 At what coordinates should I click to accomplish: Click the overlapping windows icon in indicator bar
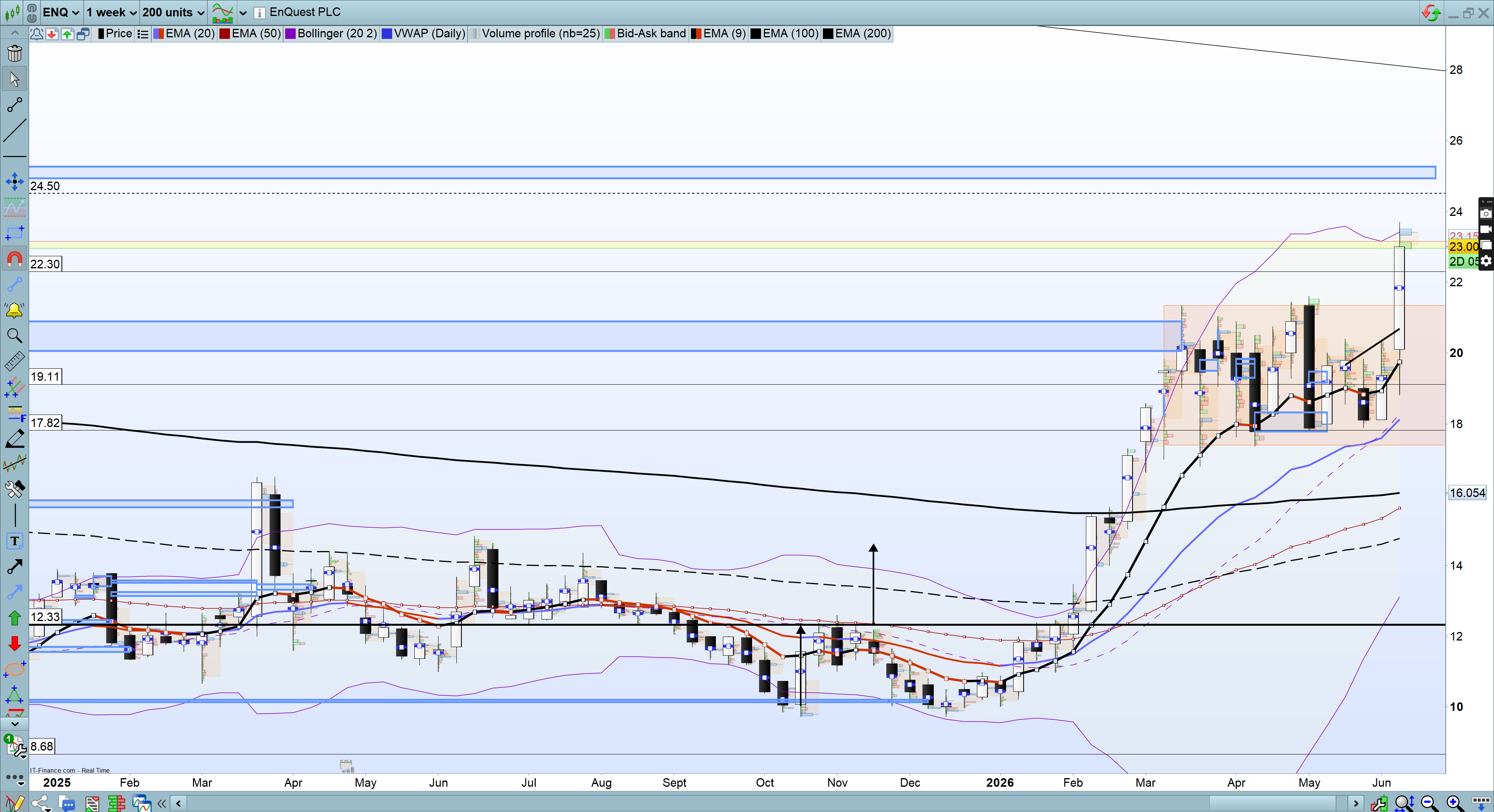click(x=83, y=33)
